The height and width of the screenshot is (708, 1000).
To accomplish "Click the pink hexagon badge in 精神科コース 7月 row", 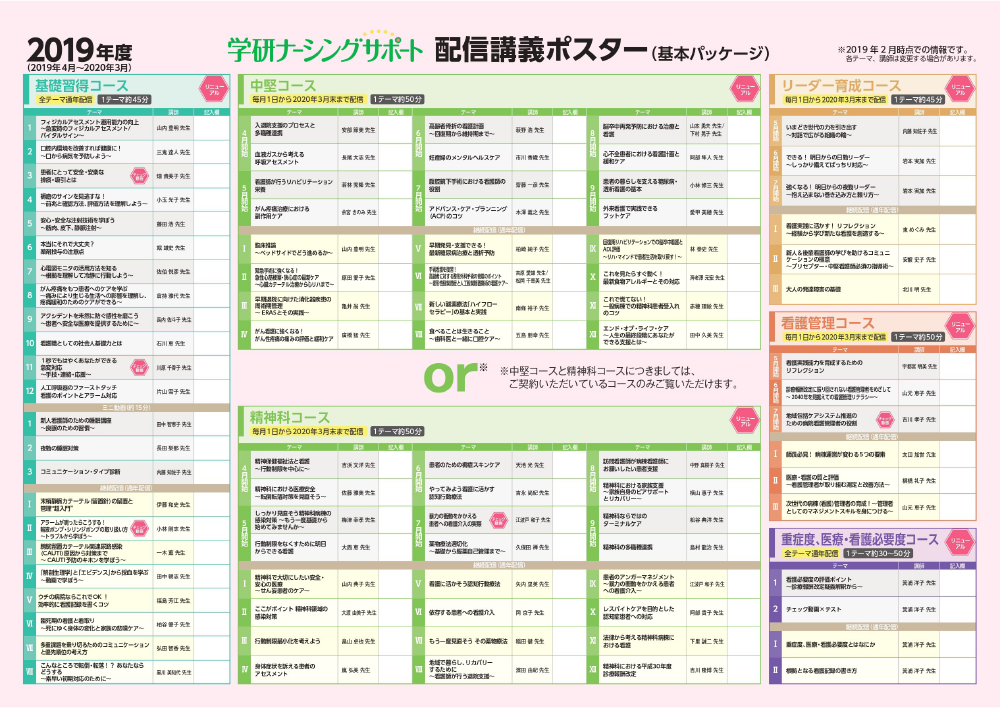I will (x=498, y=520).
